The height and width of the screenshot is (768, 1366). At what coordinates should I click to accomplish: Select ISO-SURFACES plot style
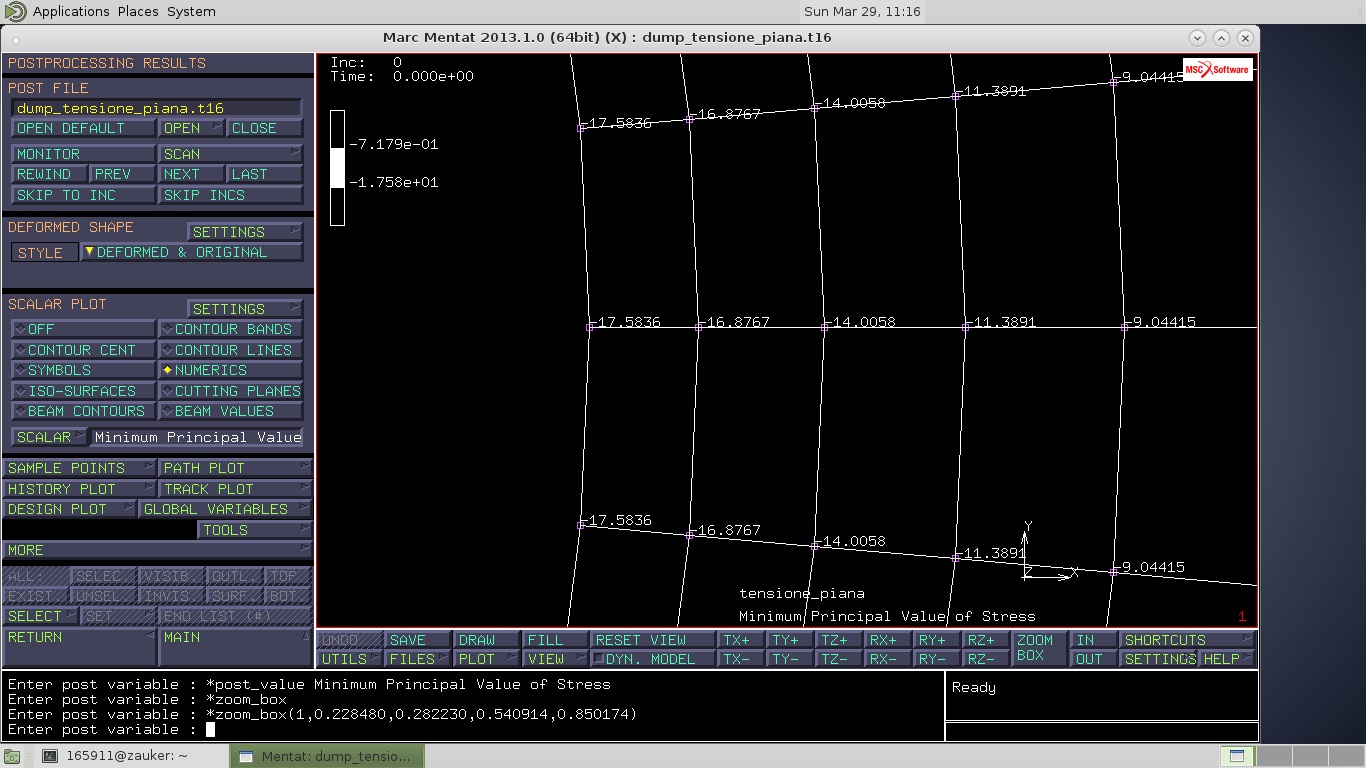(83, 391)
